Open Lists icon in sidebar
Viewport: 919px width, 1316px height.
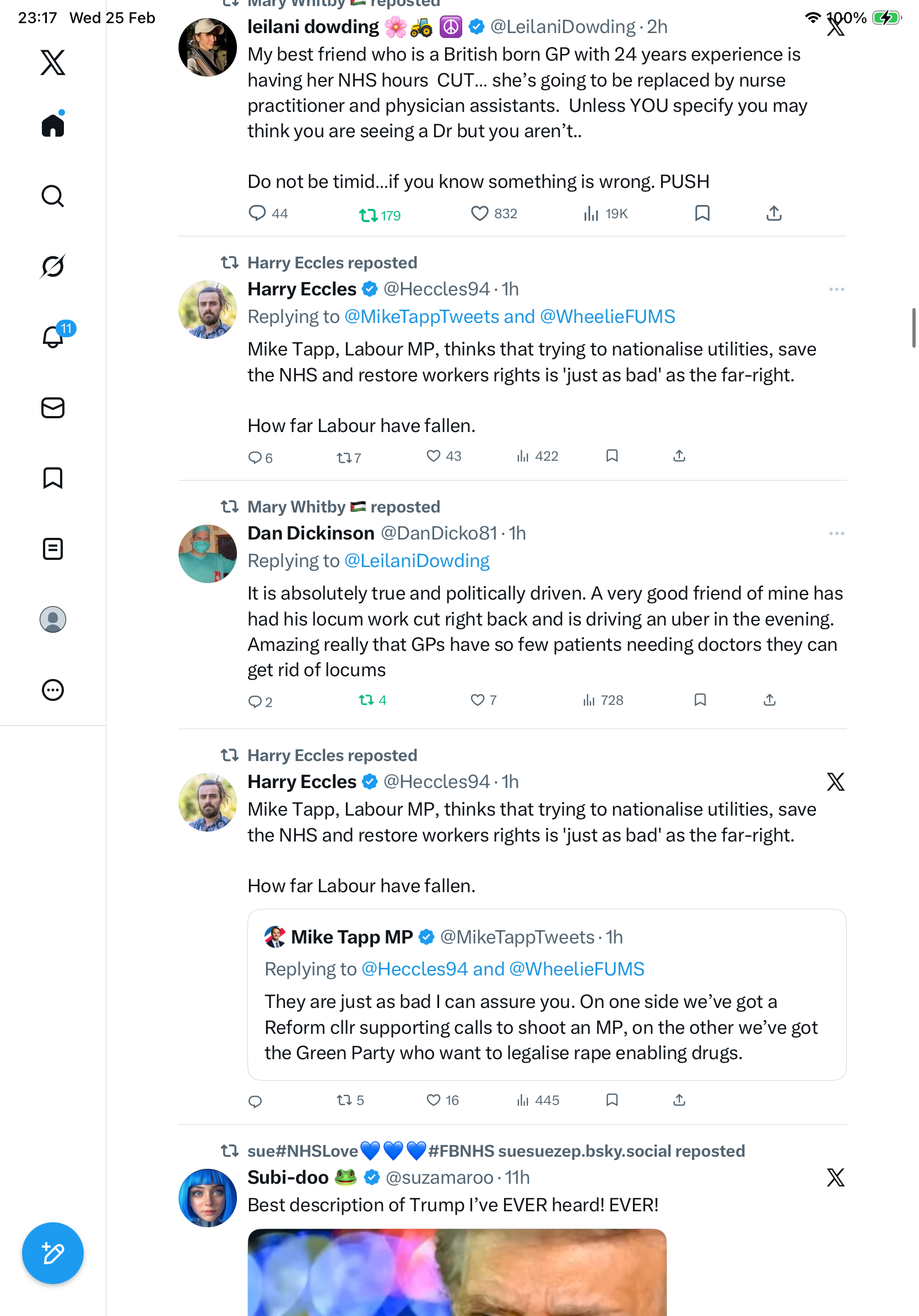(x=53, y=548)
